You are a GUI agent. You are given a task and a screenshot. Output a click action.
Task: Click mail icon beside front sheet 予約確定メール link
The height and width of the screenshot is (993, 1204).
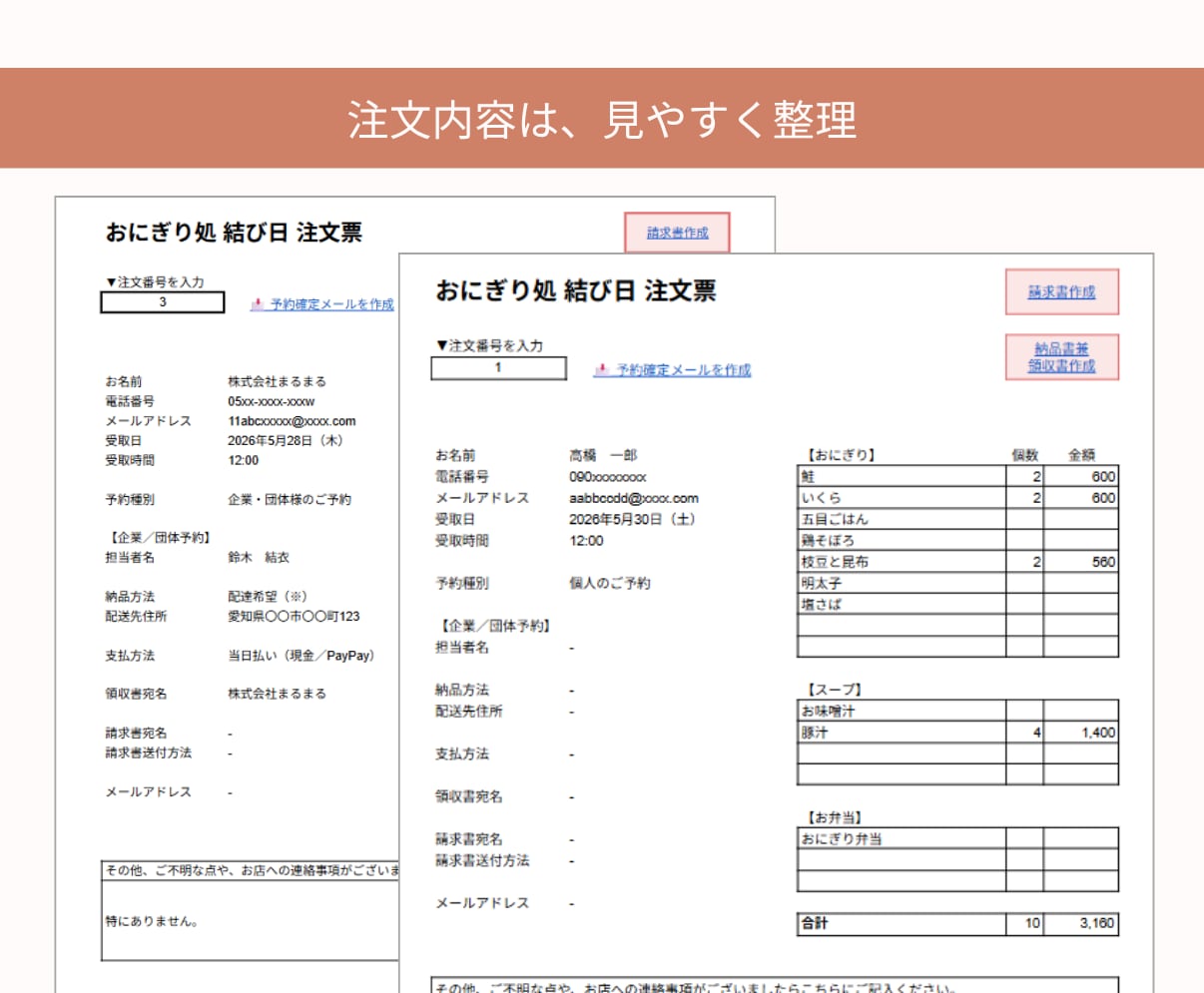coord(601,370)
